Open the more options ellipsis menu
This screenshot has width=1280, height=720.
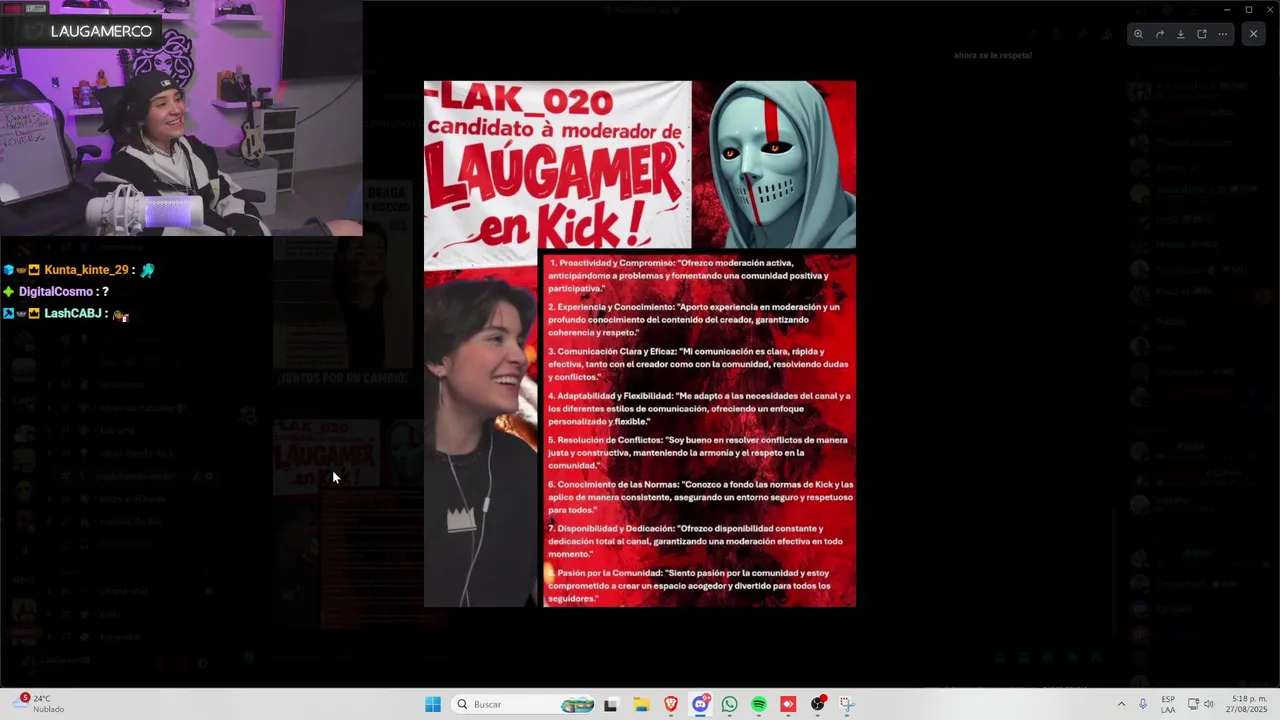tap(1222, 34)
